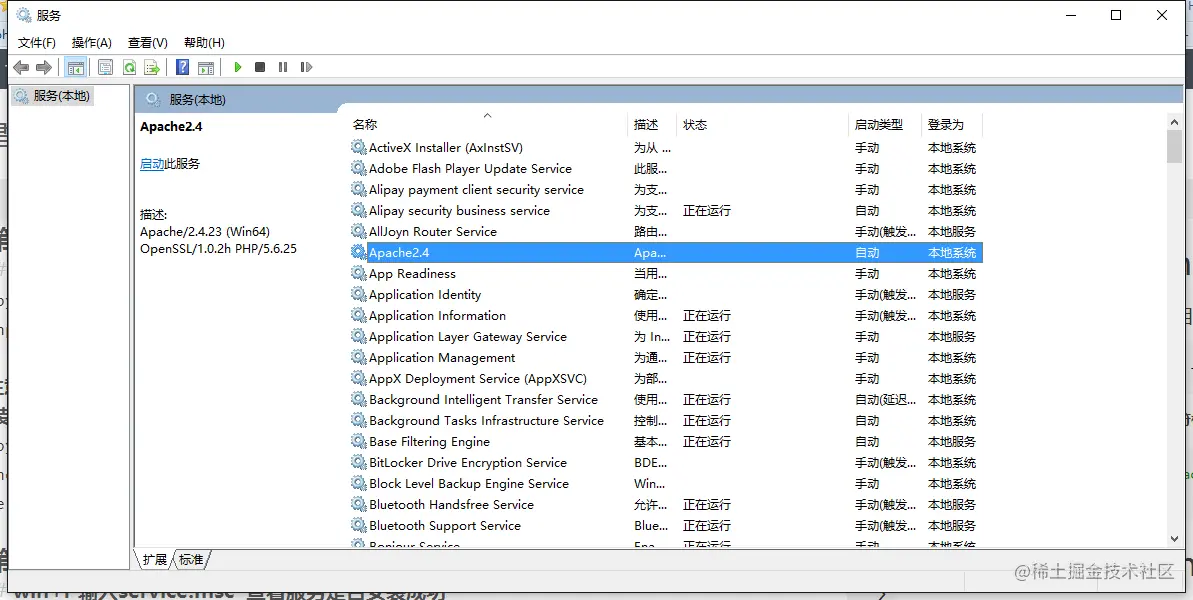Select Background Intelligent Transfer Service
The width and height of the screenshot is (1193, 600).
[x=483, y=400]
